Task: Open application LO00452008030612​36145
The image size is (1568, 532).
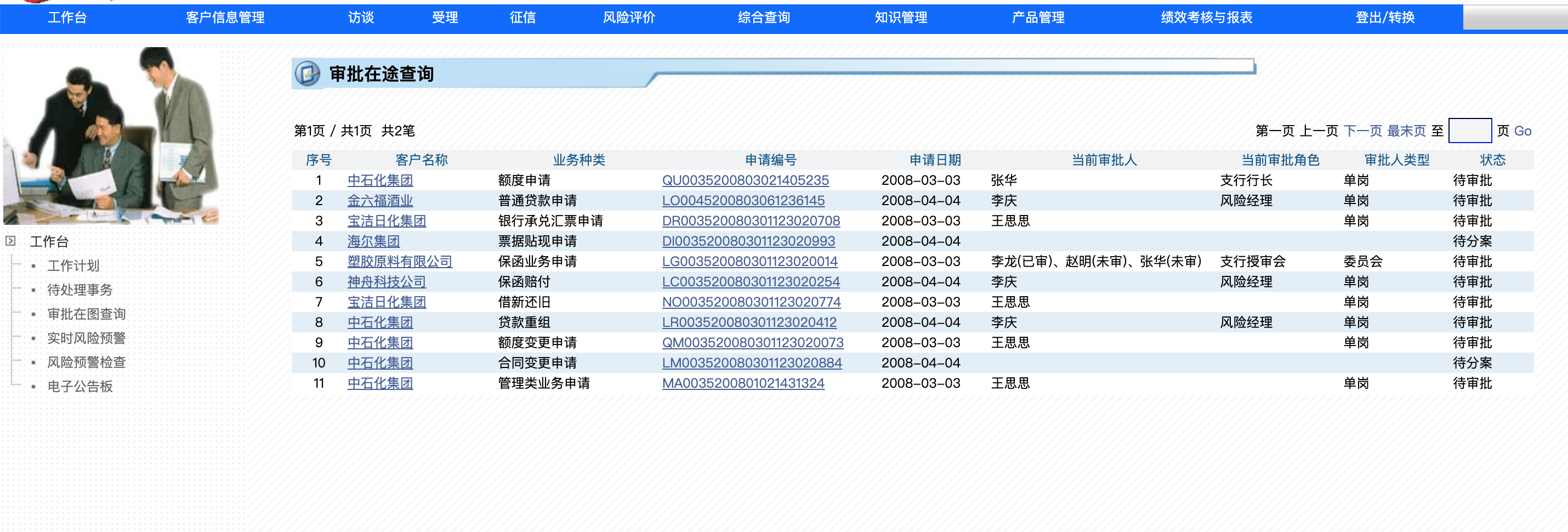Action: tap(743, 200)
